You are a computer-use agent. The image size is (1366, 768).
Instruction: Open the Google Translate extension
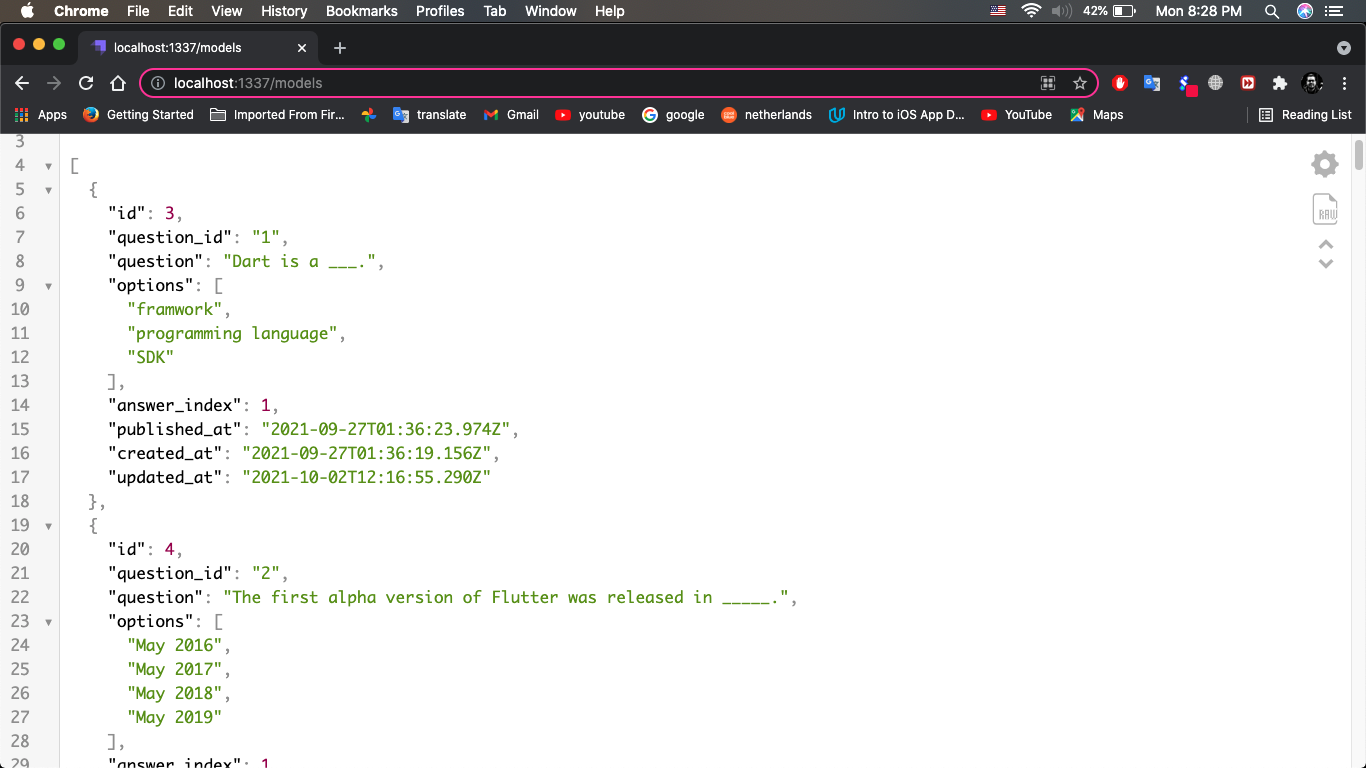1152,85
